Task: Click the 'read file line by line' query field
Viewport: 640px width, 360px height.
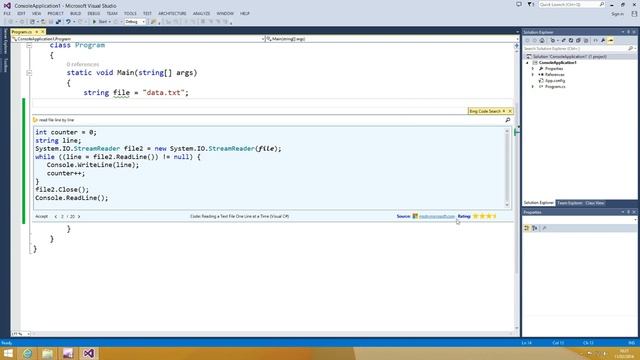Action: click(267, 120)
